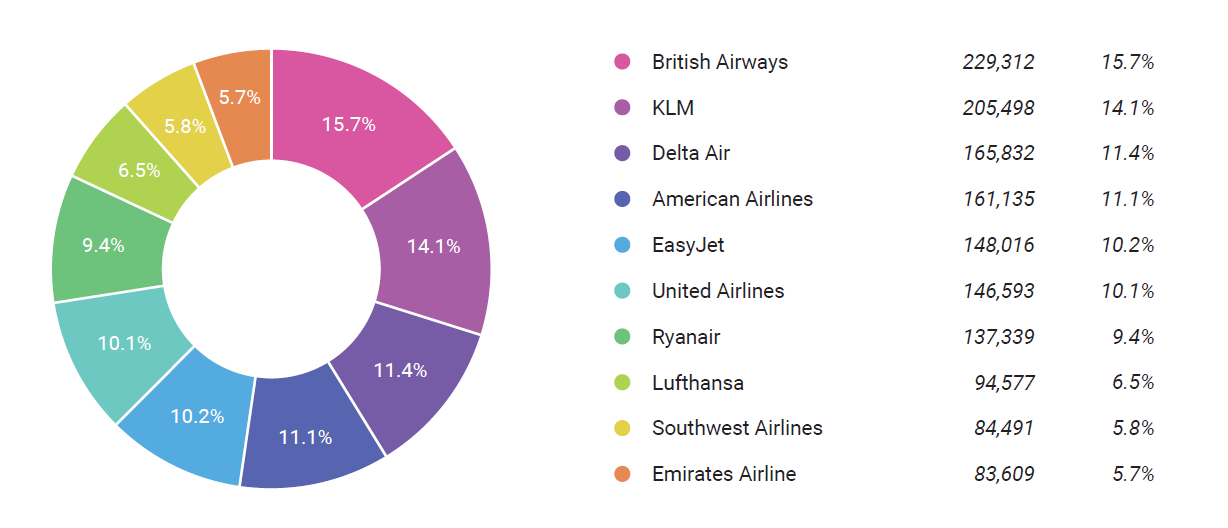The width and height of the screenshot is (1228, 528).
Task: Click the KLM purple legend dot
Action: 622,108
